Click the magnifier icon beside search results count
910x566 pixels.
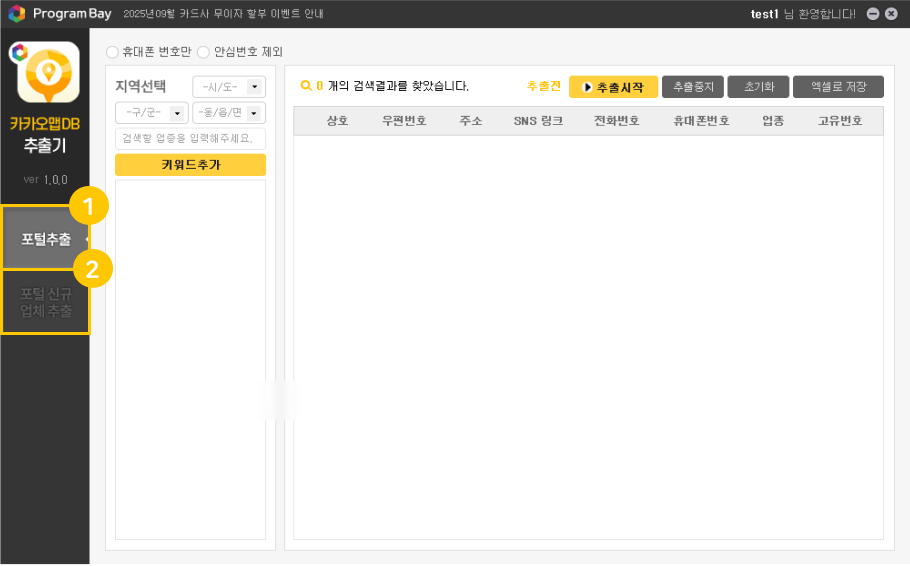[x=306, y=87]
